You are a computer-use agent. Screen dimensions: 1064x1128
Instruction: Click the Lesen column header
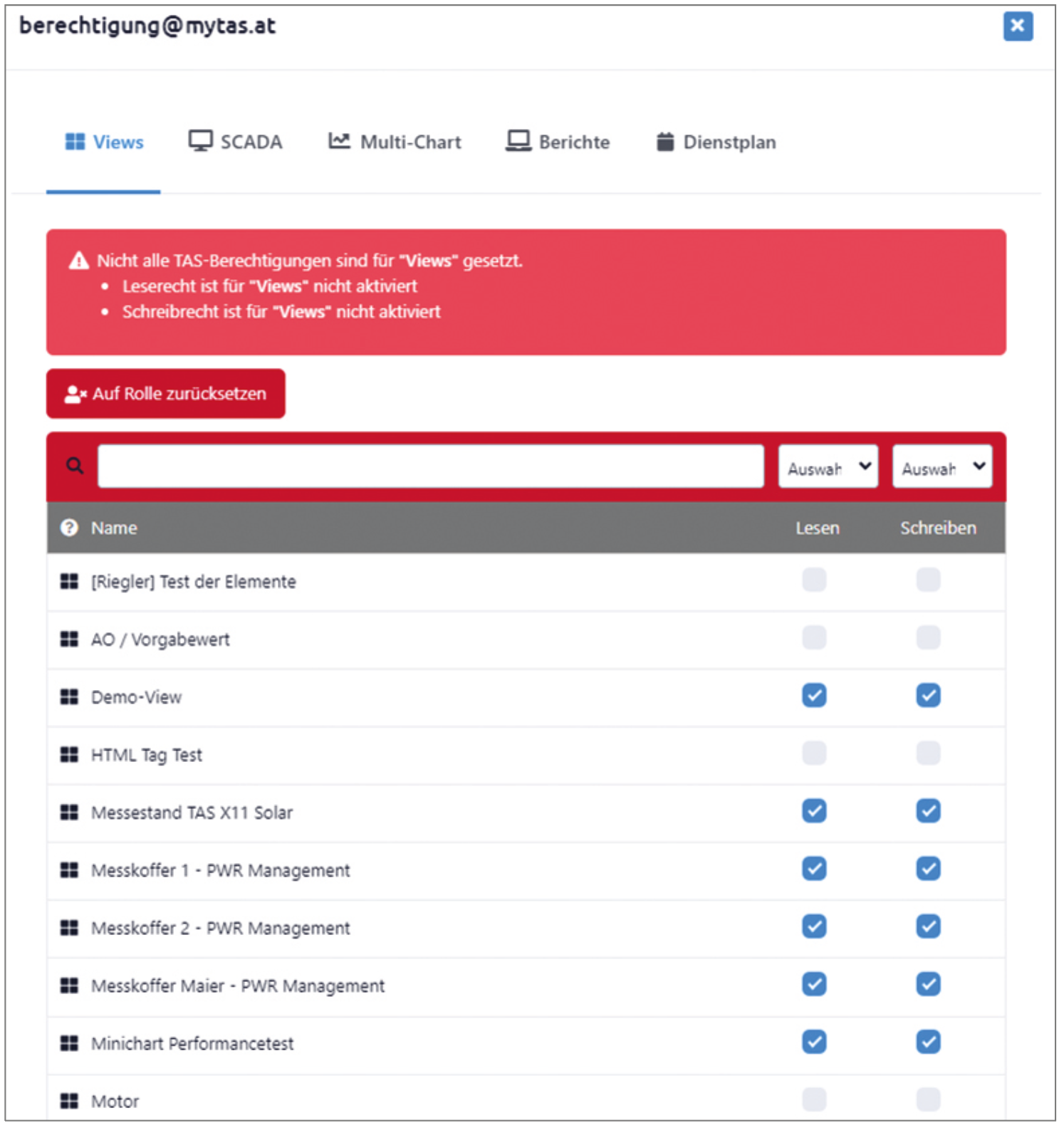coord(818,528)
